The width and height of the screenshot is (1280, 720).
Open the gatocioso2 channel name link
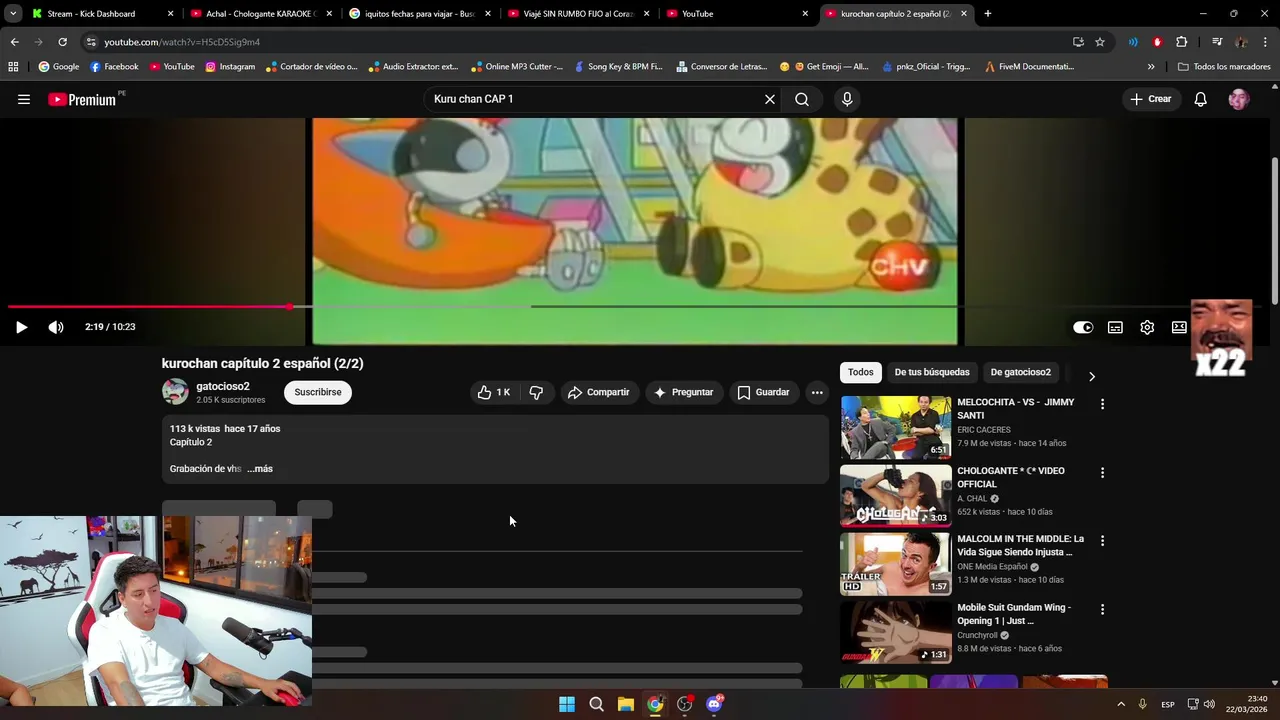(x=223, y=386)
